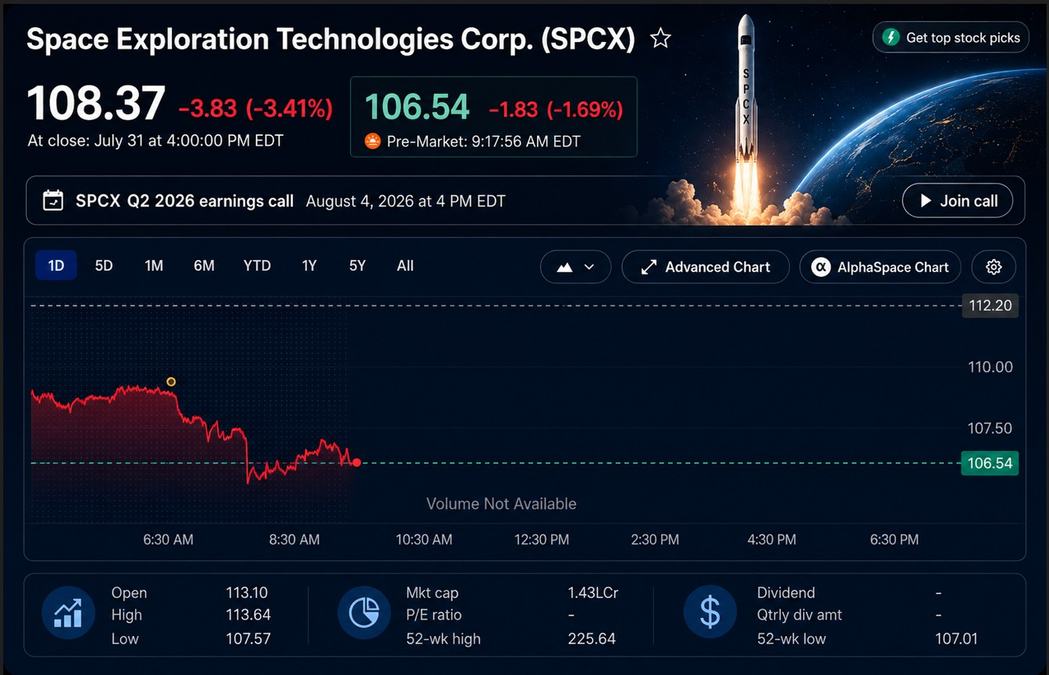Click the yellow event marker on the chart
The image size is (1049, 675).
pyautogui.click(x=171, y=381)
